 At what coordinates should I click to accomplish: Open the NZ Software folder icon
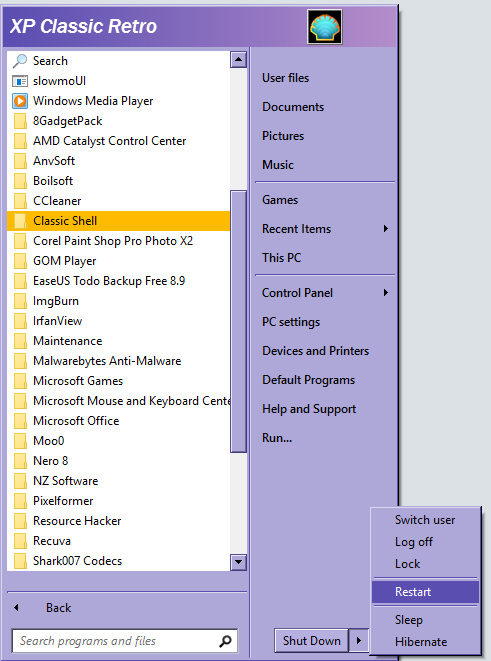(x=20, y=481)
